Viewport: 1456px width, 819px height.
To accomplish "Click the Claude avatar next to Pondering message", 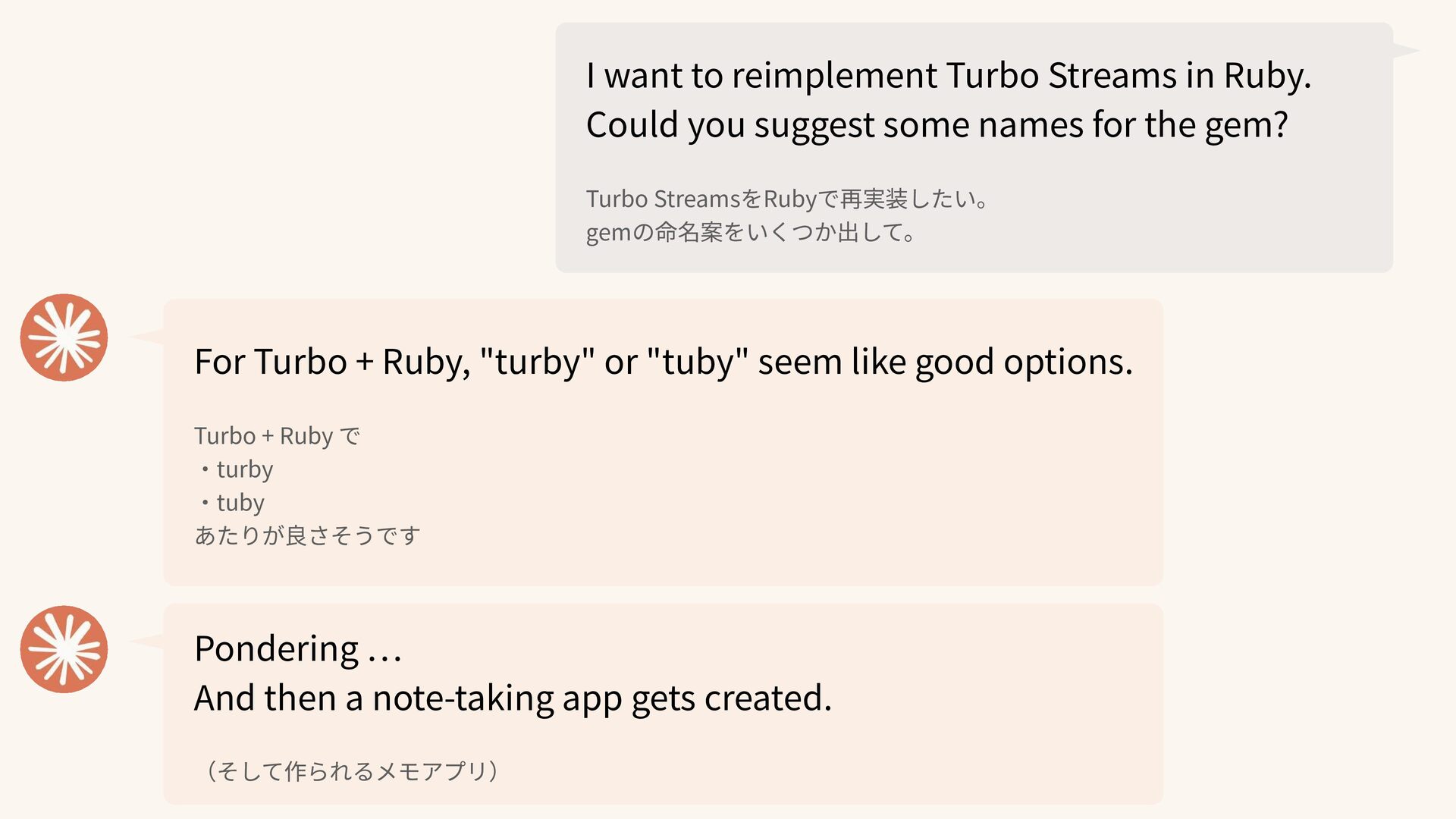I will [x=64, y=649].
